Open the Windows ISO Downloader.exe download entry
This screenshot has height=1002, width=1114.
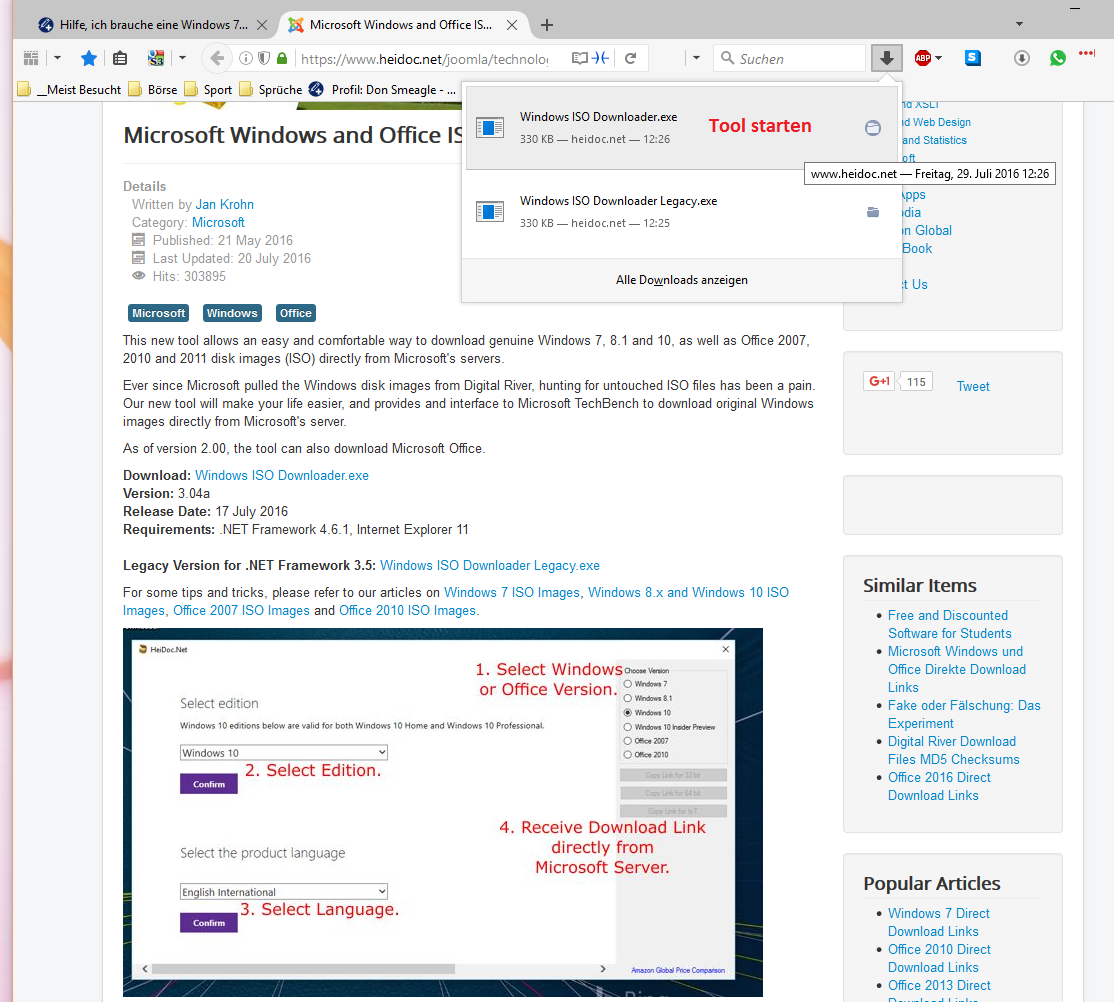[681, 128]
